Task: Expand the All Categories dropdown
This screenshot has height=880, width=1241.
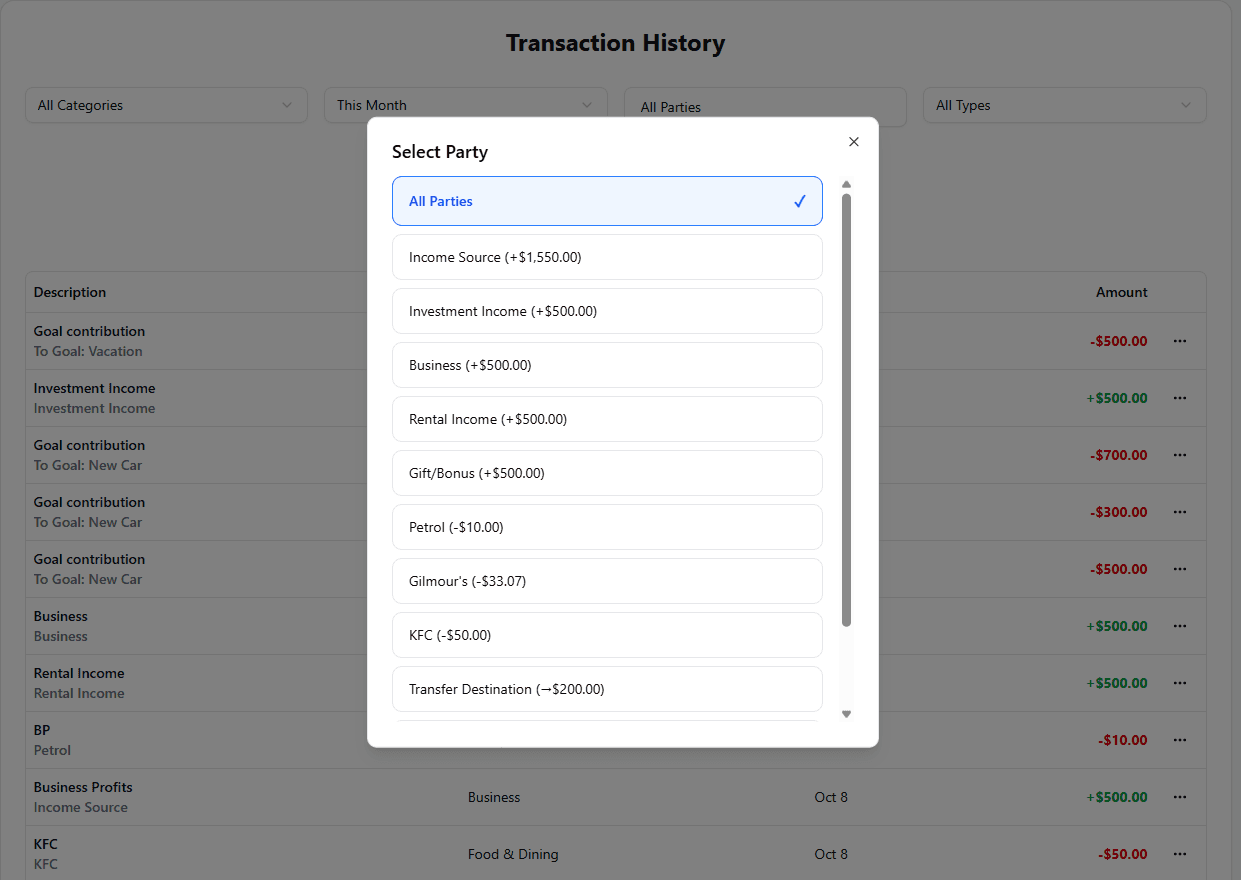Action: pyautogui.click(x=166, y=105)
